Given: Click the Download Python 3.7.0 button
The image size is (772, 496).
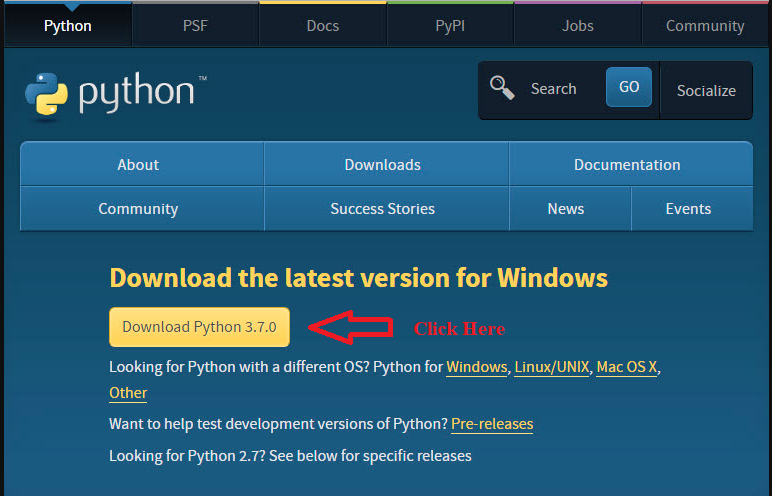Looking at the screenshot, I should click(199, 327).
